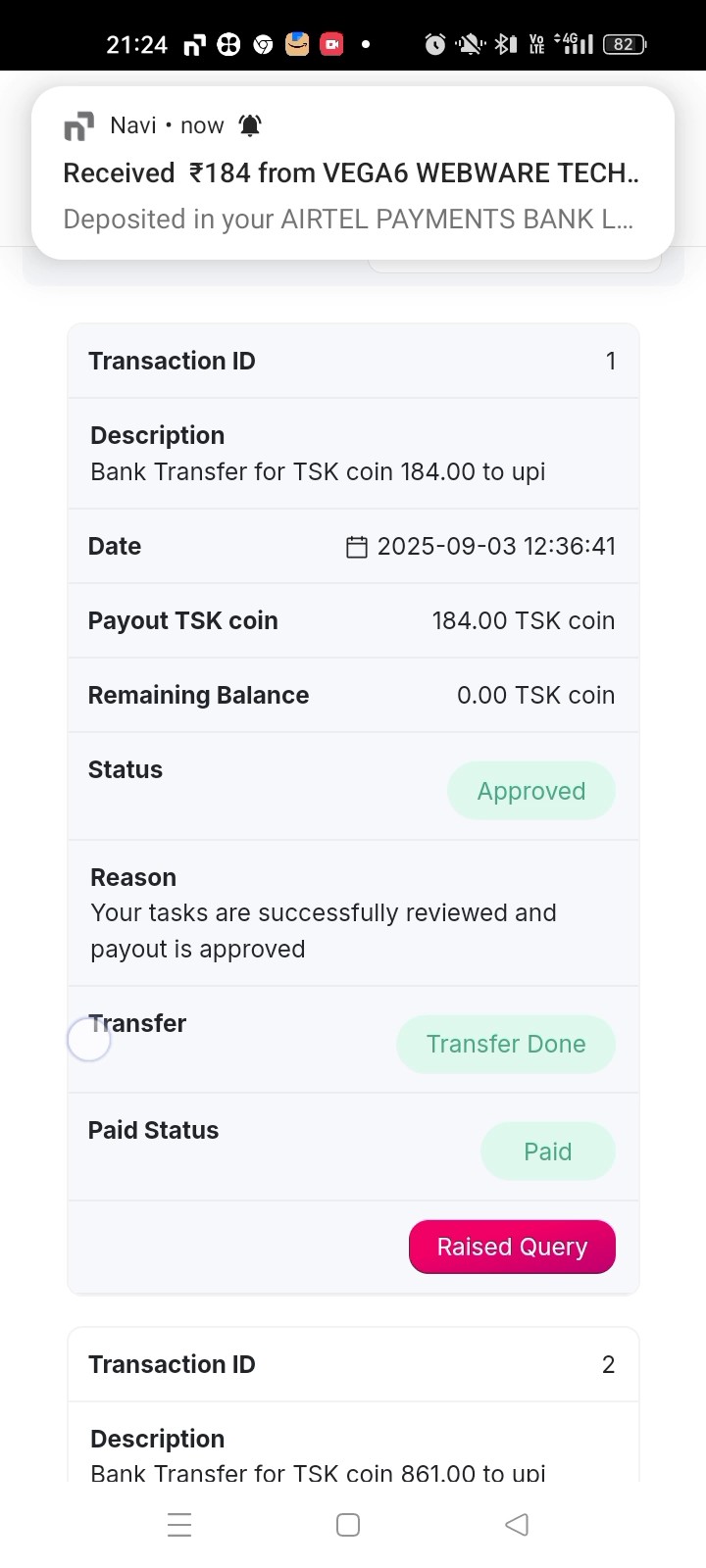
Task: Tap the bell icon in Navi notification
Action: 250,125
